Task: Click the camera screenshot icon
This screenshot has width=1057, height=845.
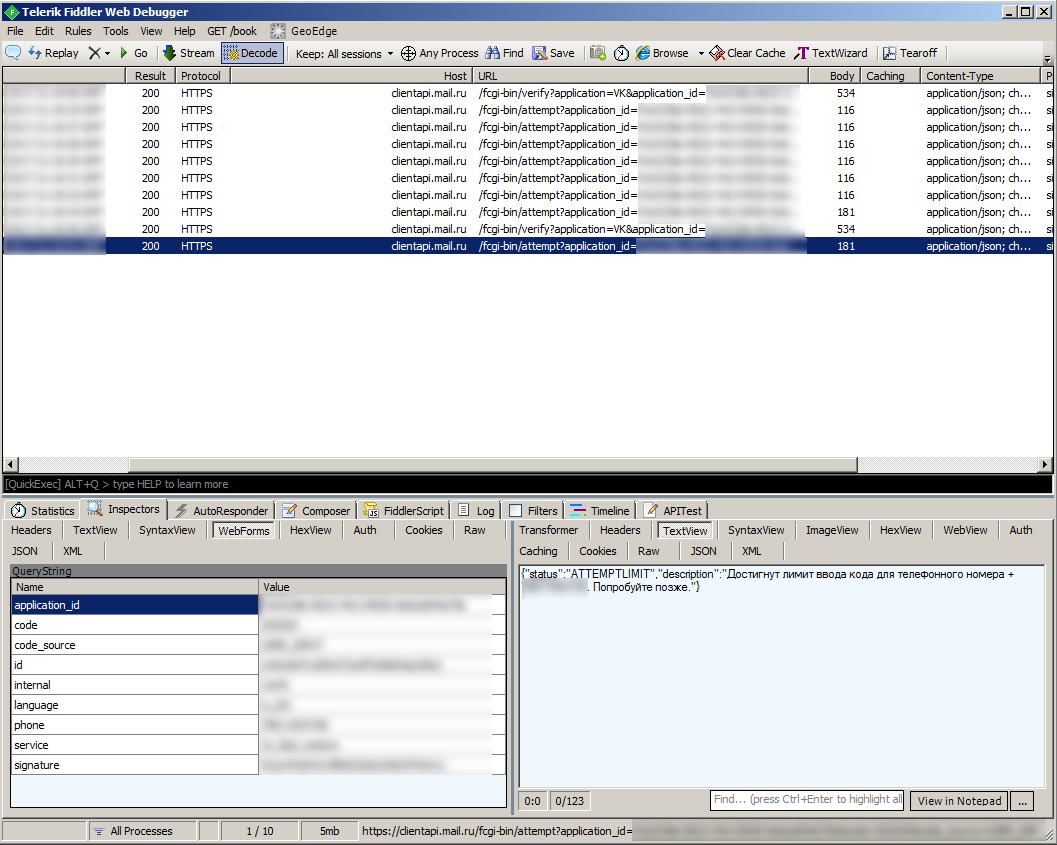Action: (x=597, y=53)
